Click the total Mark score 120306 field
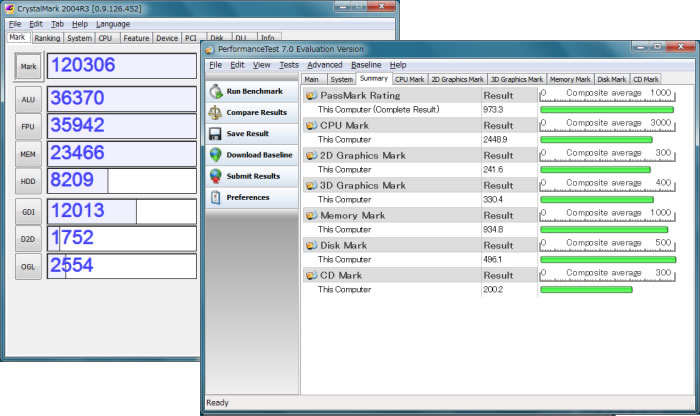 121,66
